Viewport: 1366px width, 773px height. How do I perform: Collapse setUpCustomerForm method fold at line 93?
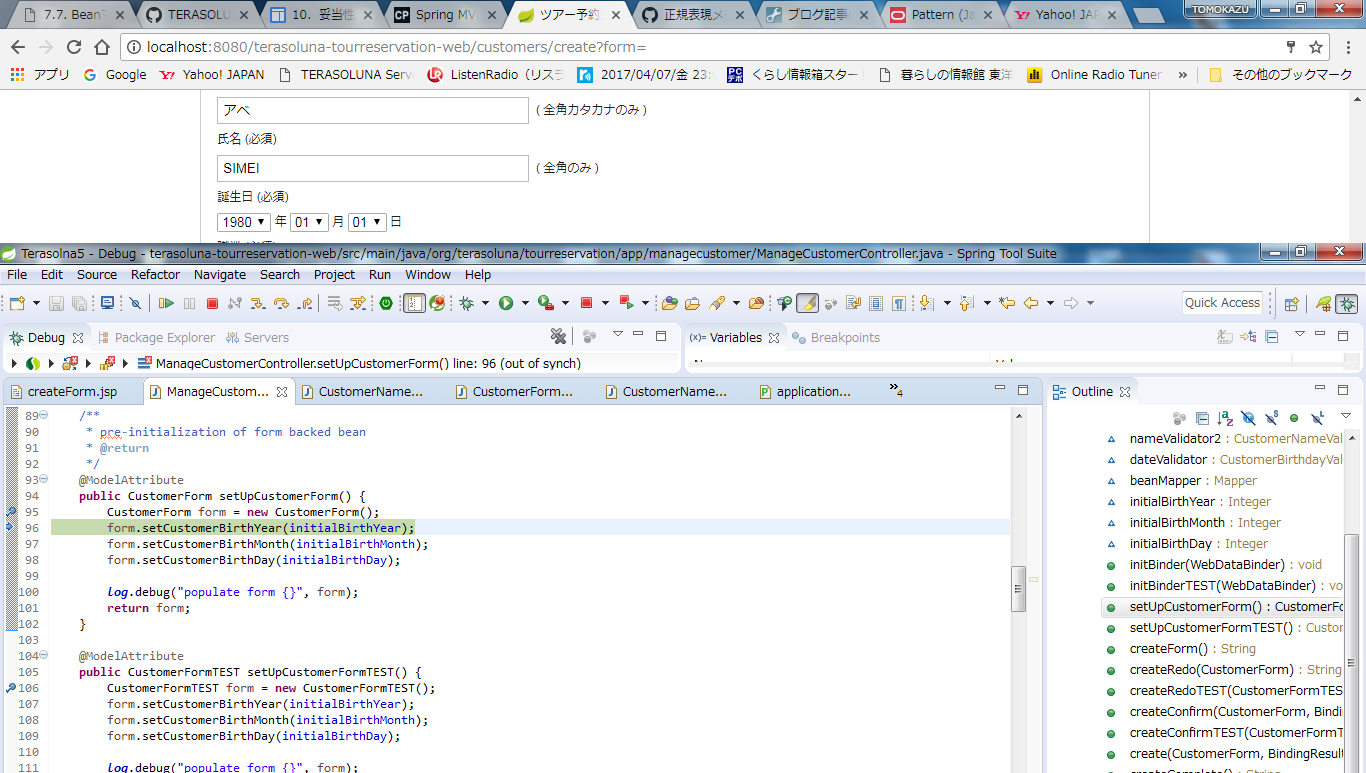tap(43, 480)
